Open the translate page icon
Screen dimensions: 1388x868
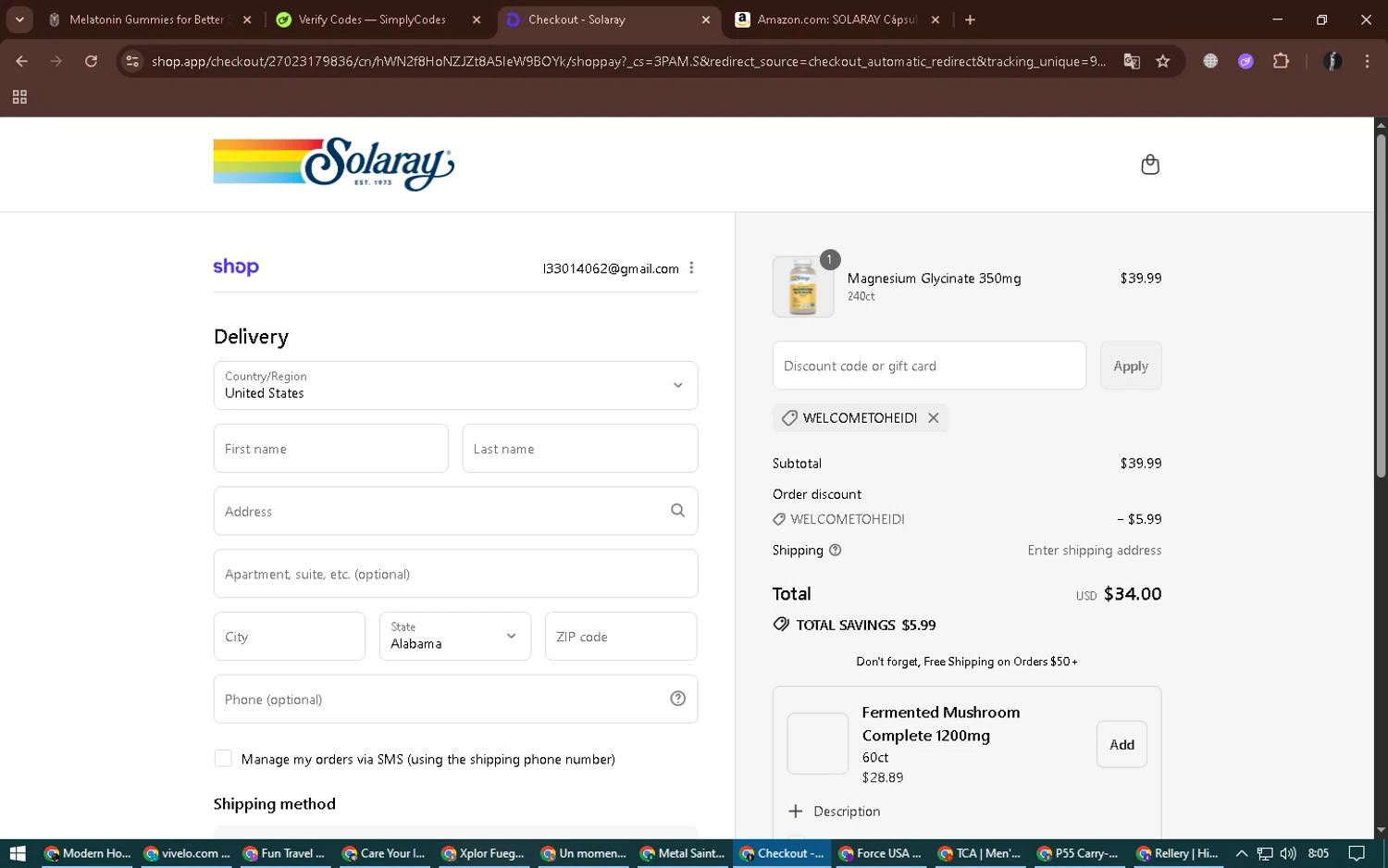click(1132, 61)
